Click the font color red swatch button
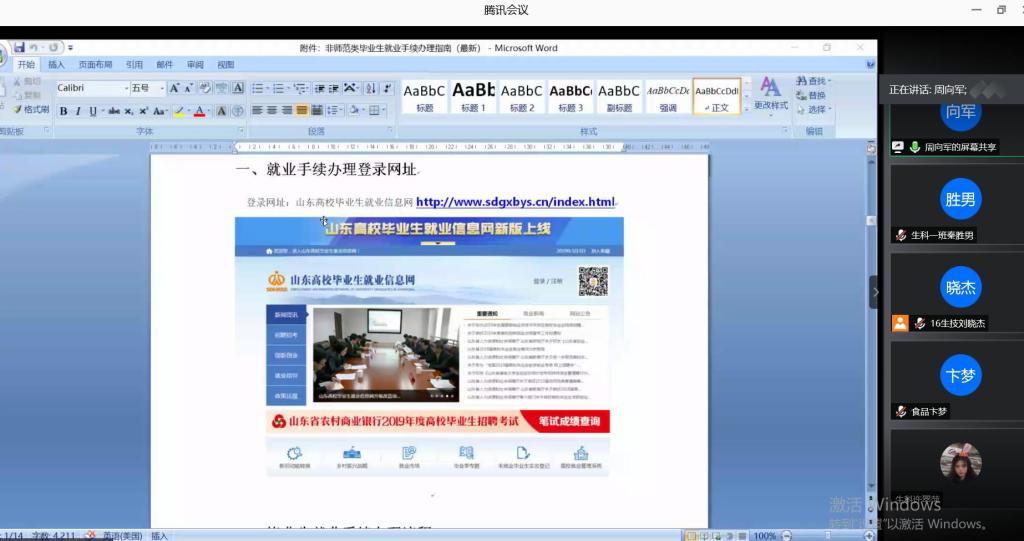This screenshot has height=541, width=1024. click(199, 111)
